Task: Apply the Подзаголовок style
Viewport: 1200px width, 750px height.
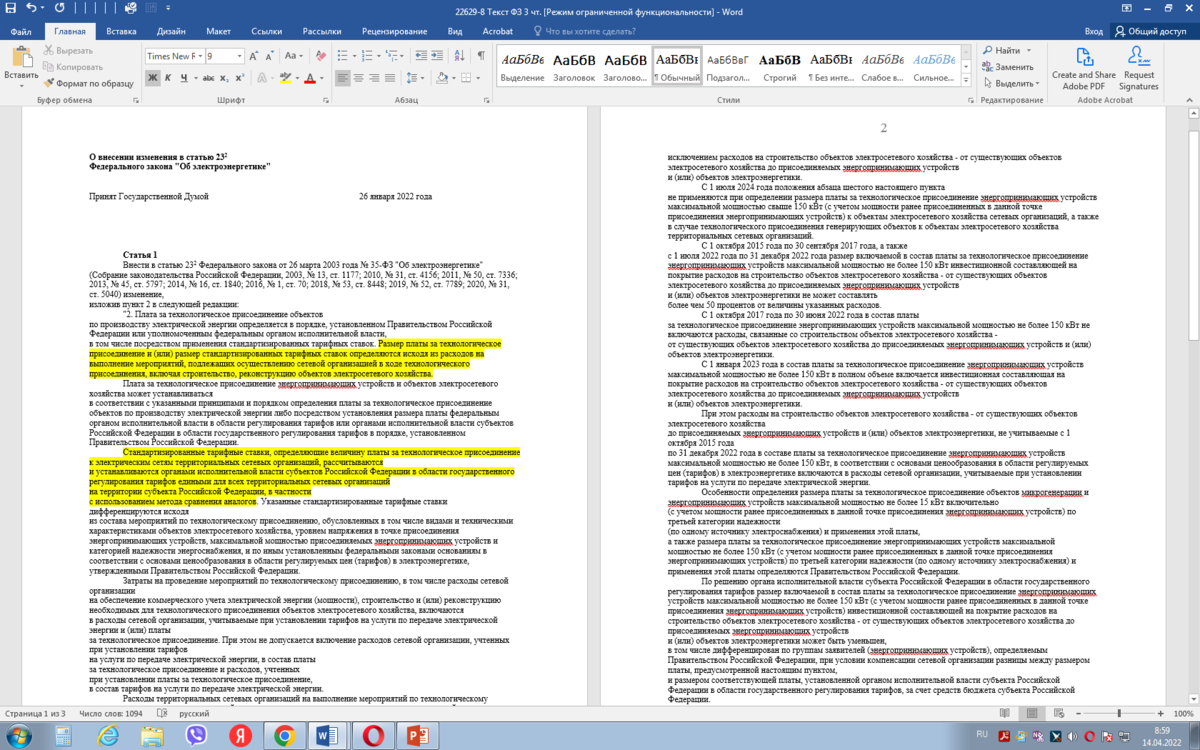Action: pyautogui.click(x=728, y=66)
